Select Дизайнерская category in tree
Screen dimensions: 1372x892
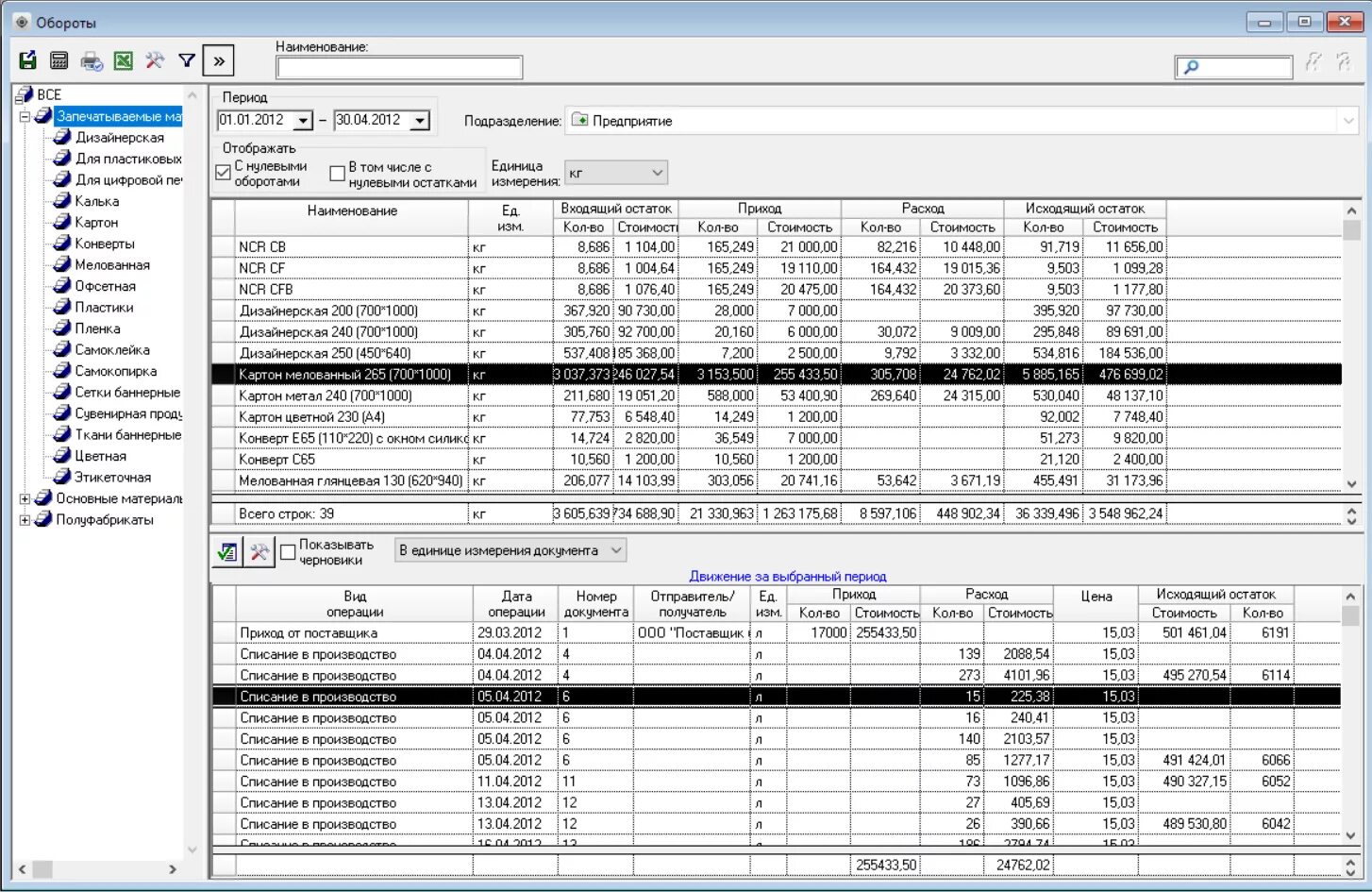point(119,137)
